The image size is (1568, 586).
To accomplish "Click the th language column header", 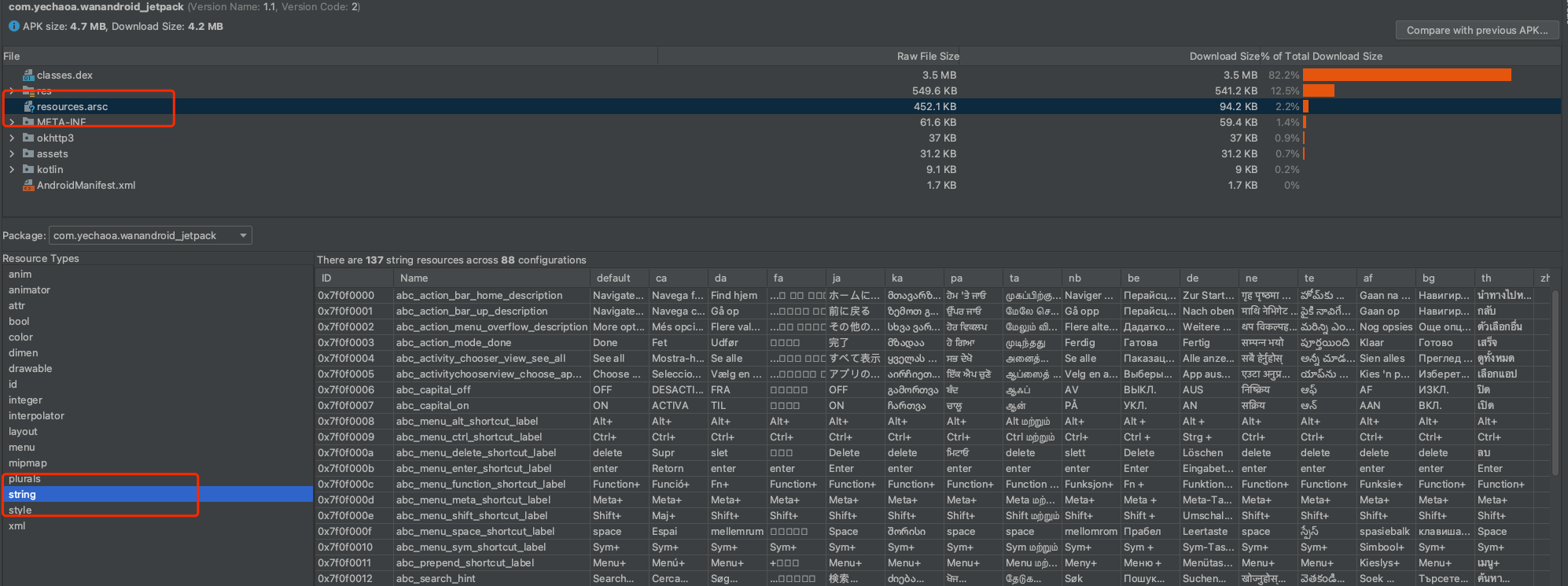I will click(x=1504, y=278).
